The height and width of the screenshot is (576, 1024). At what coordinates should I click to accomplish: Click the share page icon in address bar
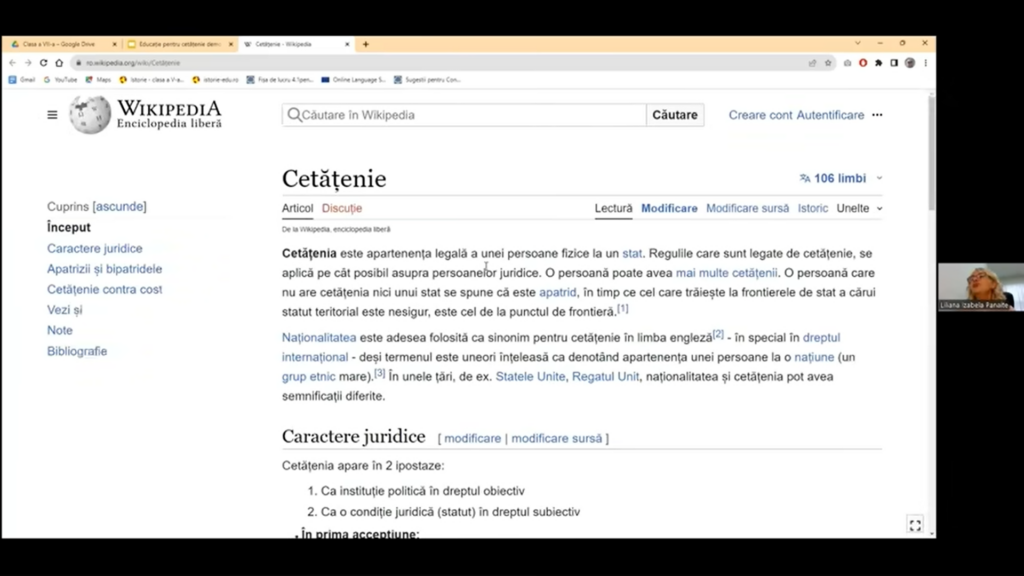point(812,63)
